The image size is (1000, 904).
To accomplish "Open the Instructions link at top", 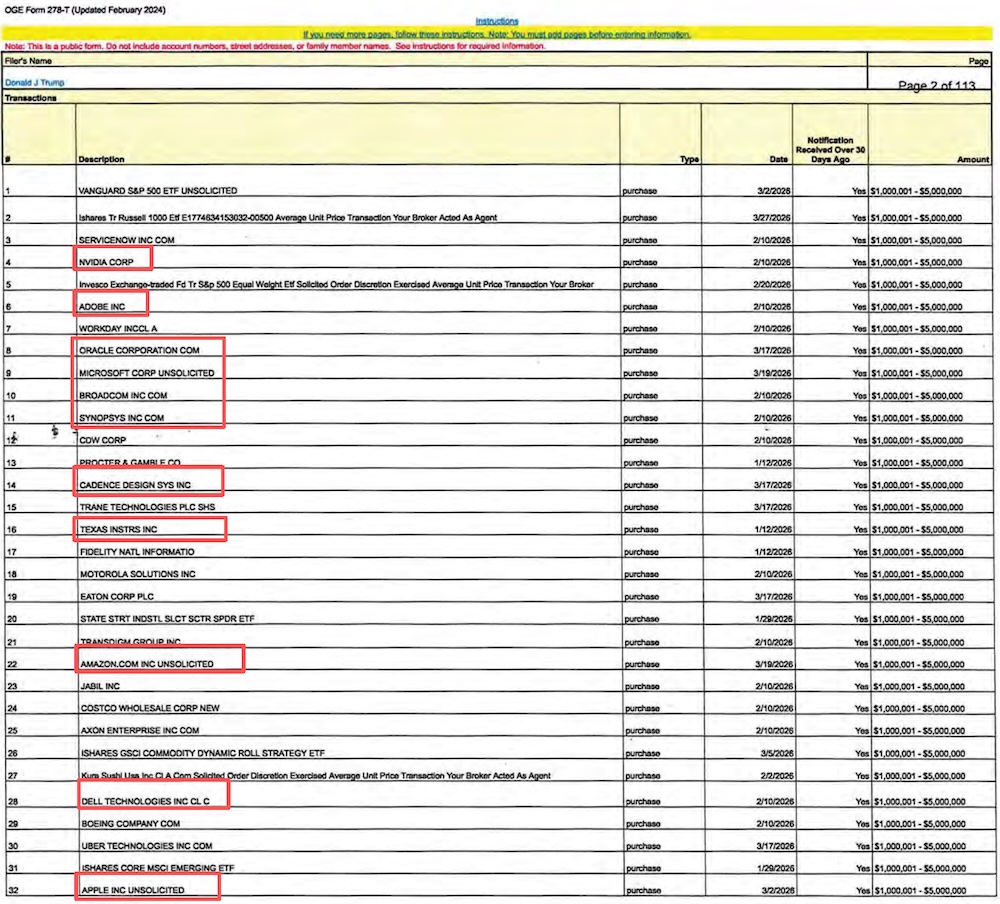I will click(x=497, y=21).
